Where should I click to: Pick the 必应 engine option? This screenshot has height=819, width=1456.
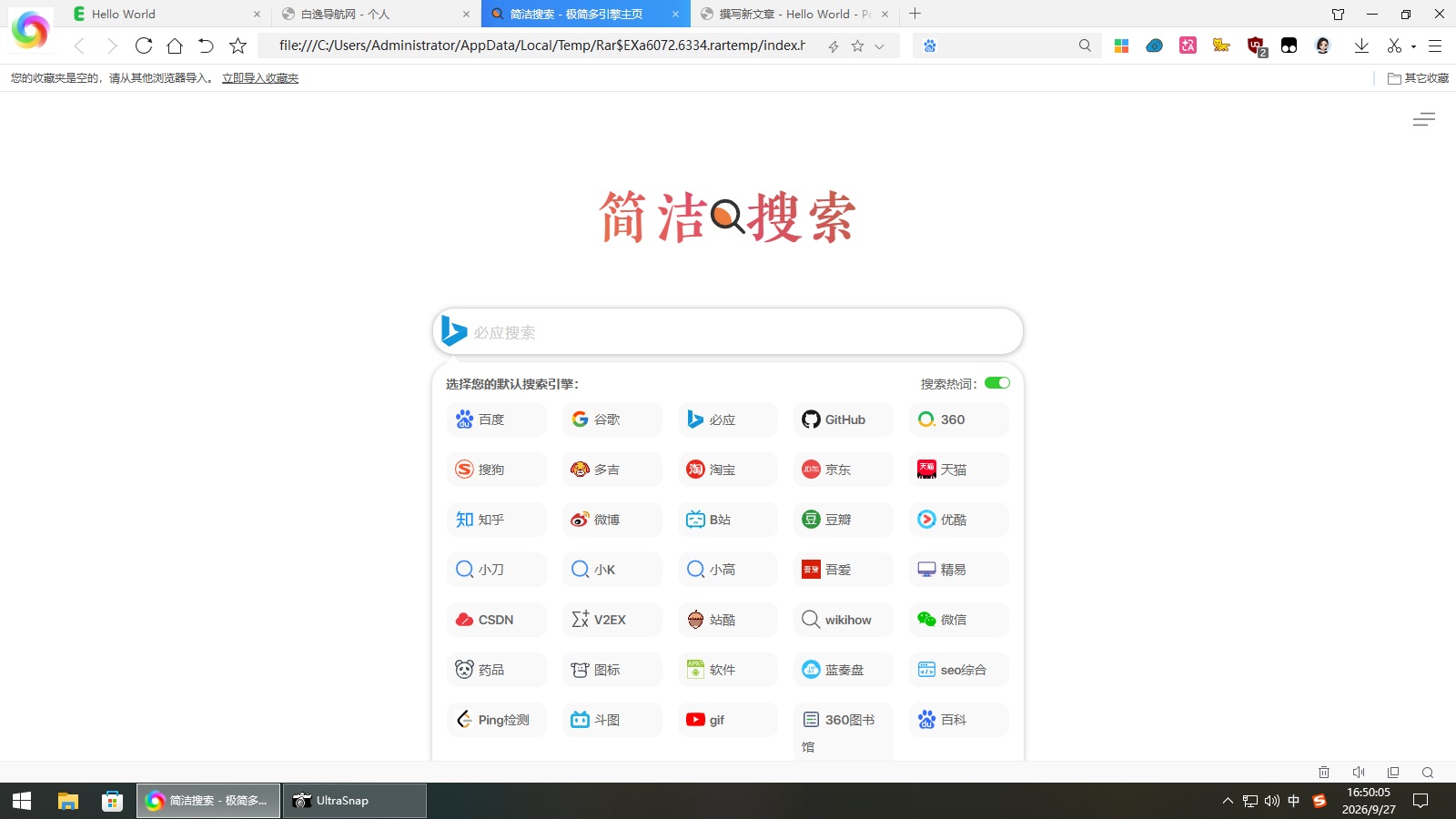point(727,420)
